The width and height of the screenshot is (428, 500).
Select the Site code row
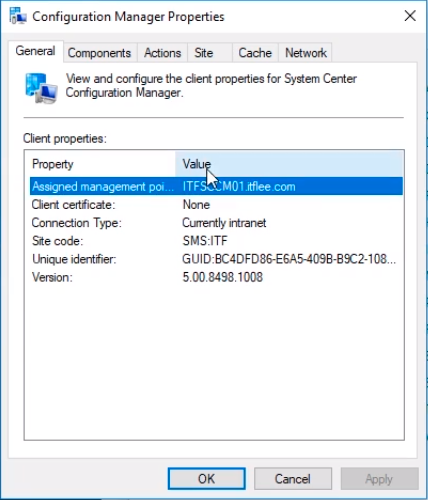coord(216,241)
